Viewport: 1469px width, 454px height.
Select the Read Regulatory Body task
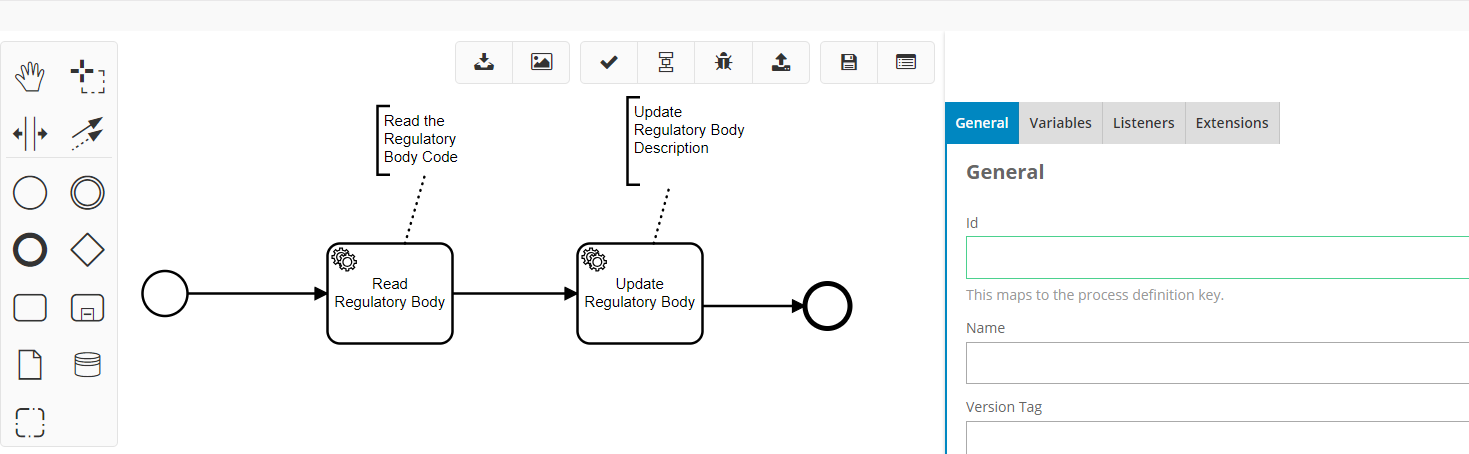click(390, 294)
